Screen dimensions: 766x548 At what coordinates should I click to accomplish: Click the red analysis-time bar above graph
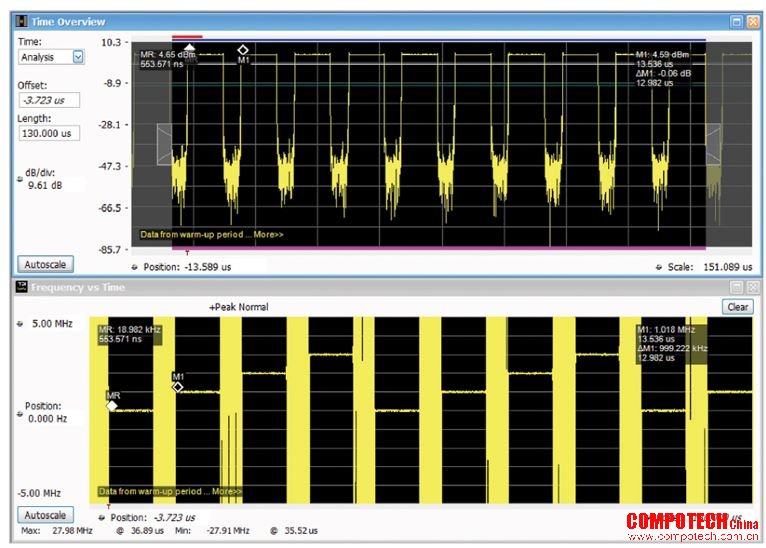tap(187, 36)
